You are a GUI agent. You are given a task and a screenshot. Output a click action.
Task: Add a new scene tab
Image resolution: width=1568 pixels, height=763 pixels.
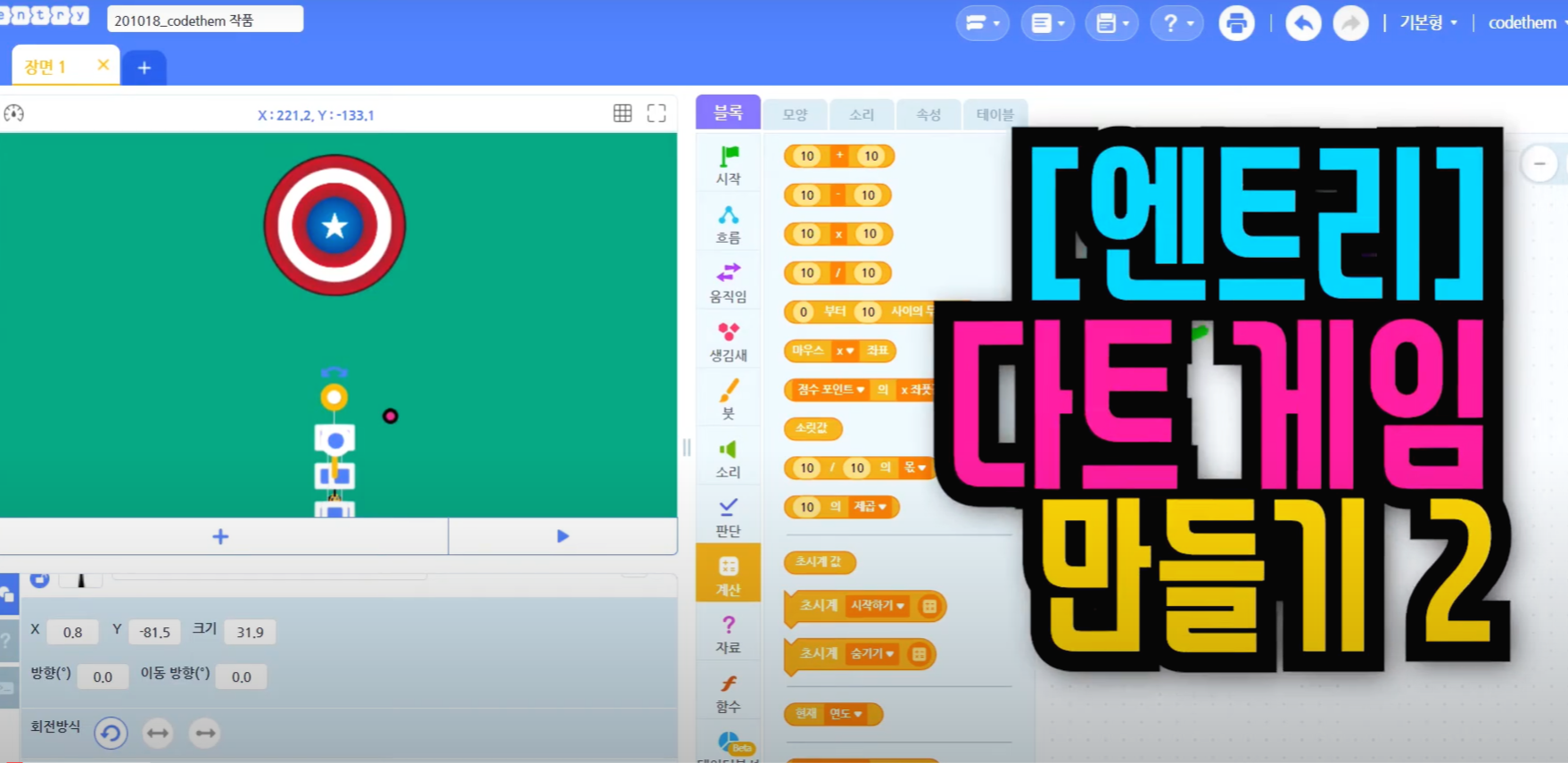(144, 68)
